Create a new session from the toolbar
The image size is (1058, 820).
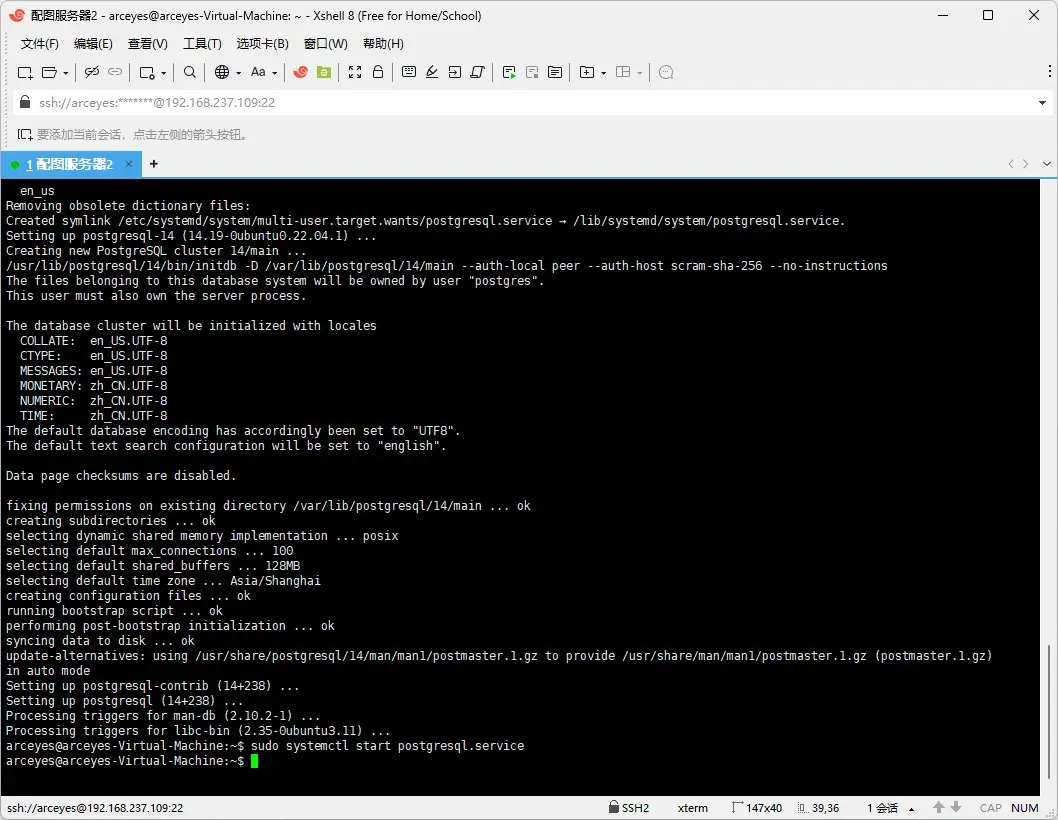pyautogui.click(x=24, y=72)
